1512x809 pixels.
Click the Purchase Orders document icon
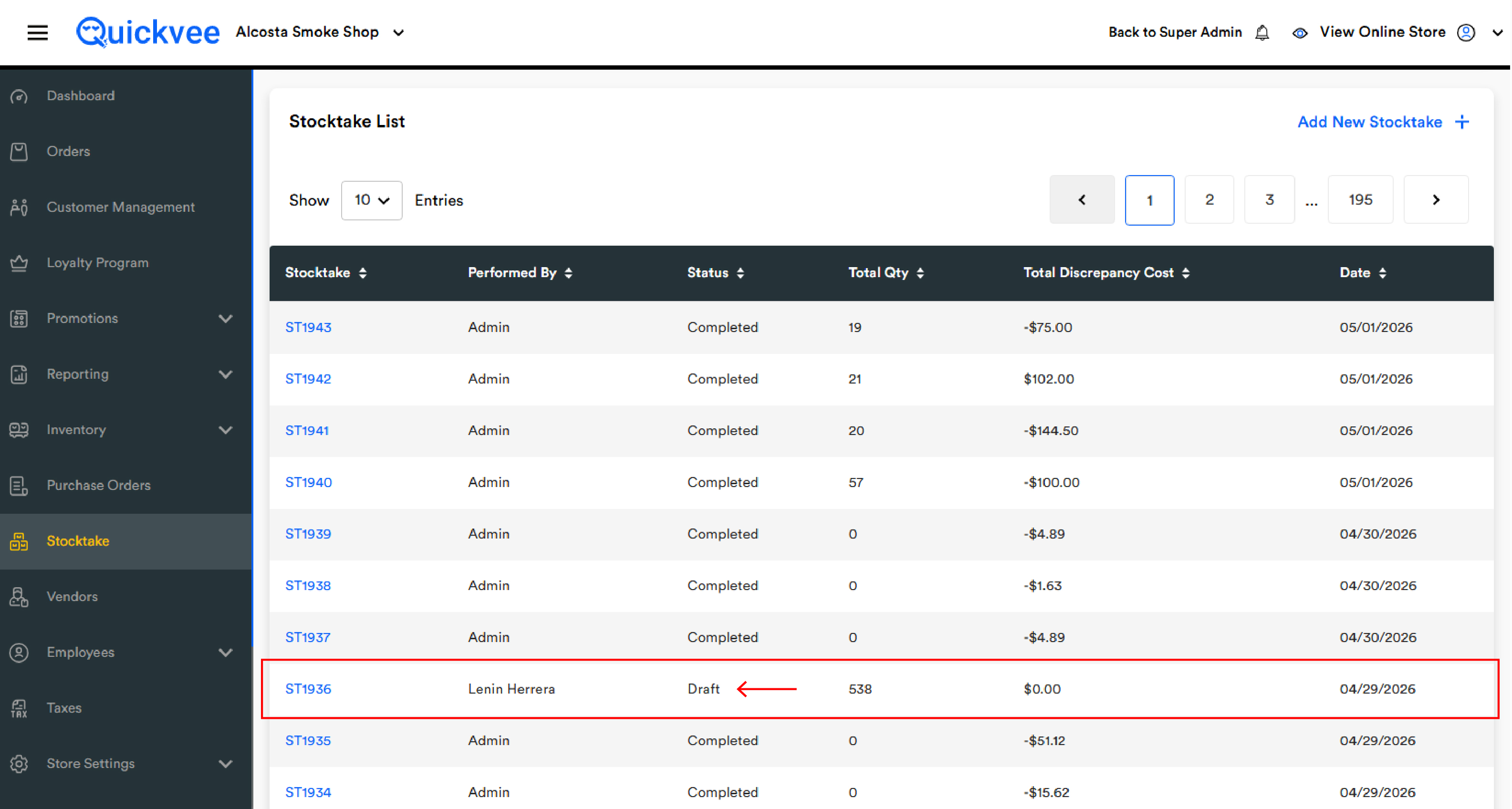click(x=19, y=486)
